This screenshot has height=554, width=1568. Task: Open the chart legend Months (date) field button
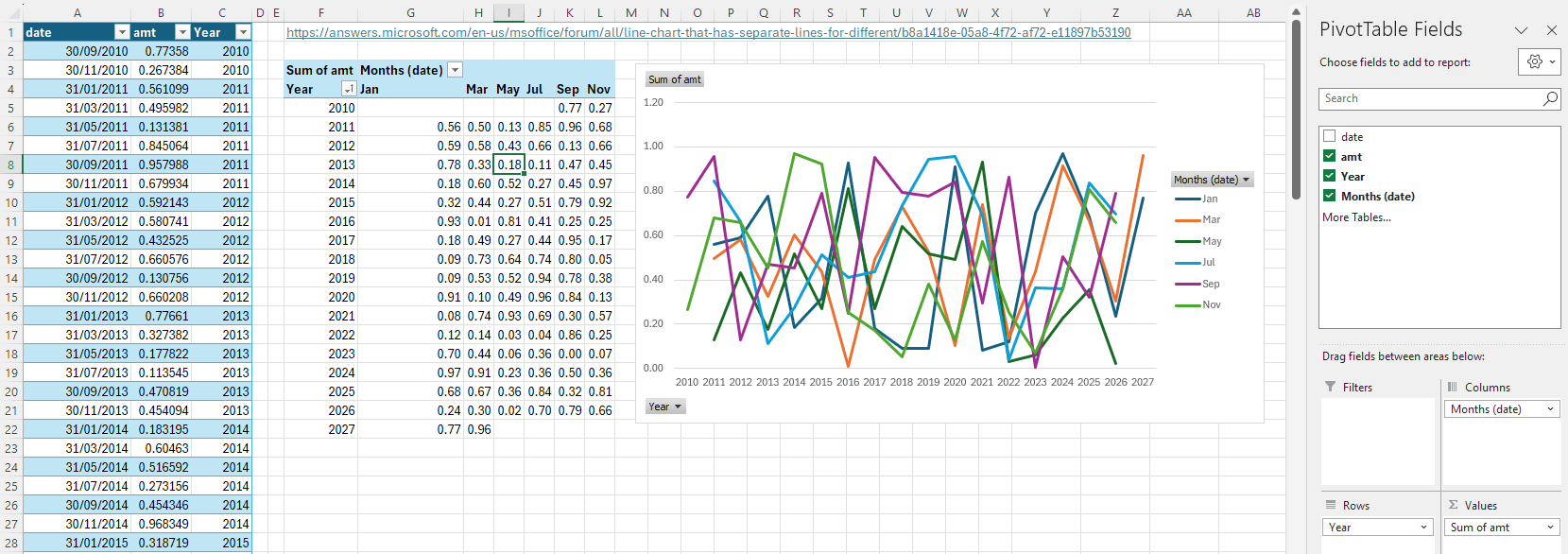1212,180
